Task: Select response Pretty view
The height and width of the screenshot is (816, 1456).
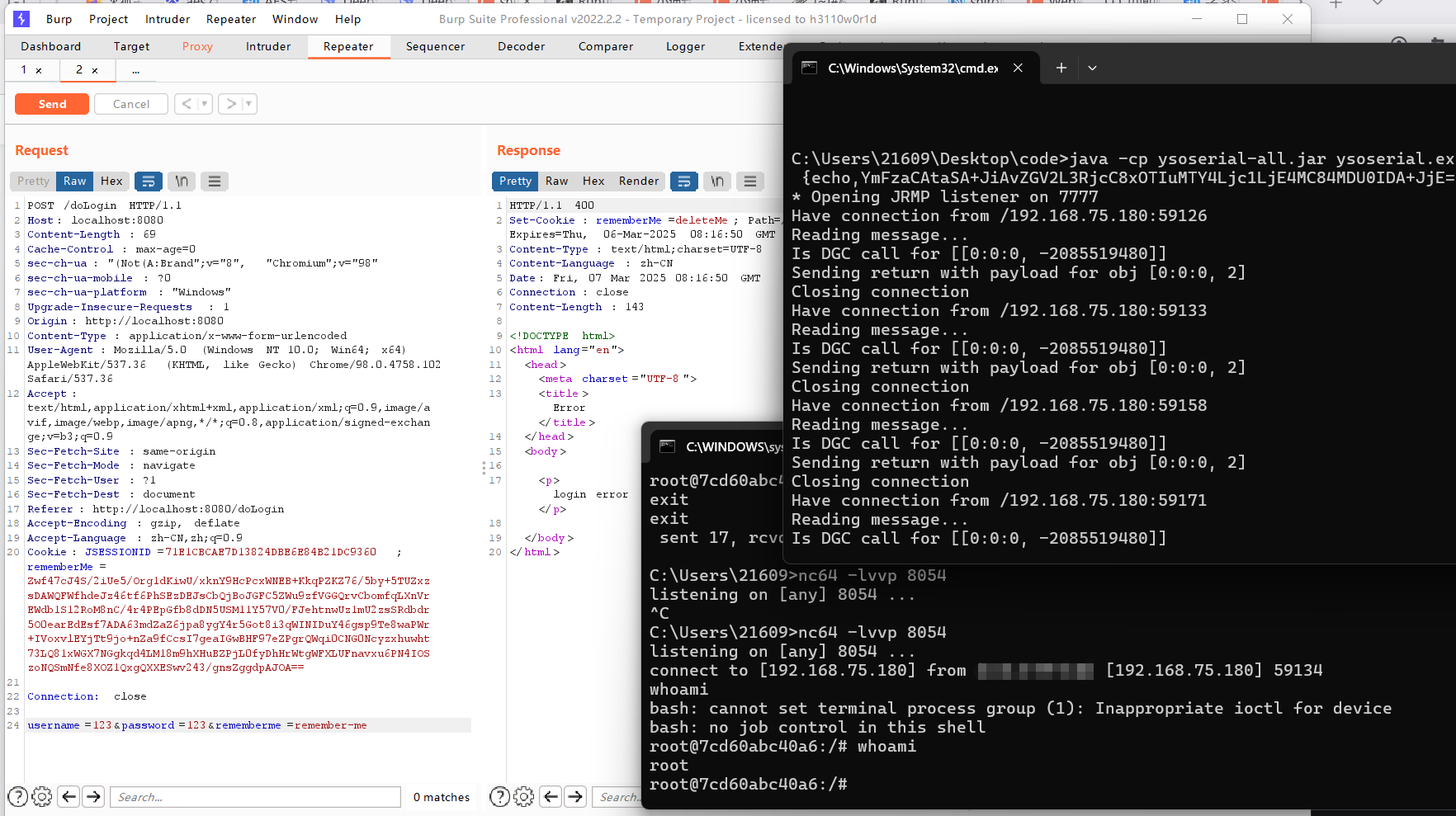Action: click(x=515, y=182)
